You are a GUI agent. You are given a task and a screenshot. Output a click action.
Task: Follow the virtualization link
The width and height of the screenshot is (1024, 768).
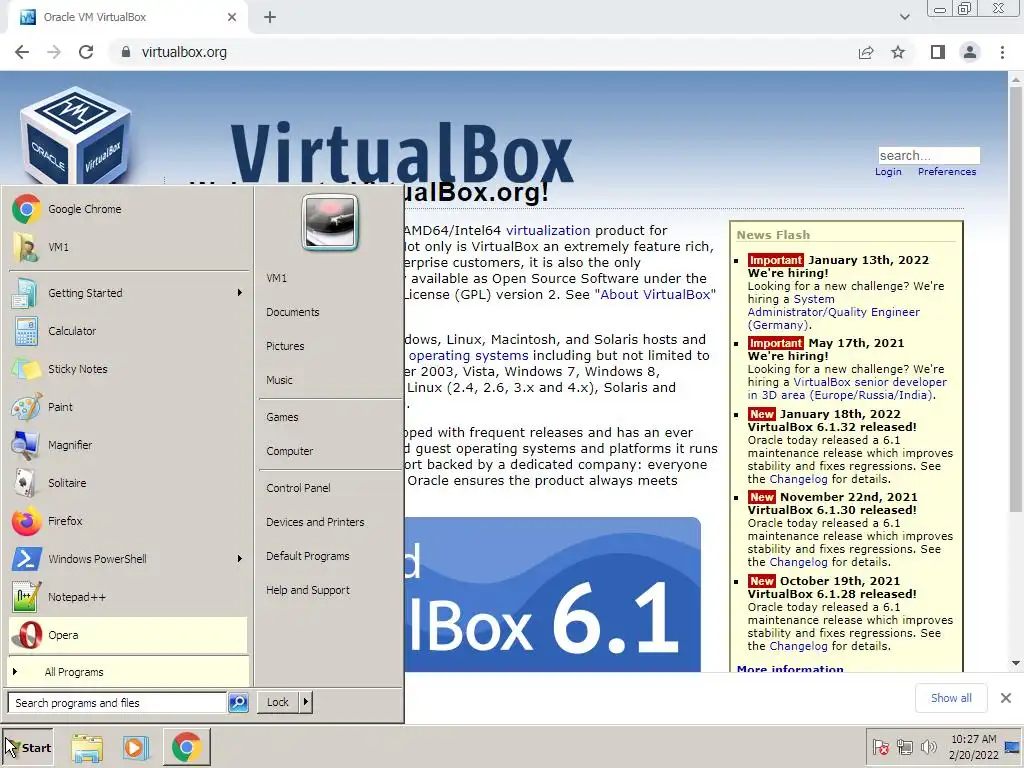click(x=548, y=231)
